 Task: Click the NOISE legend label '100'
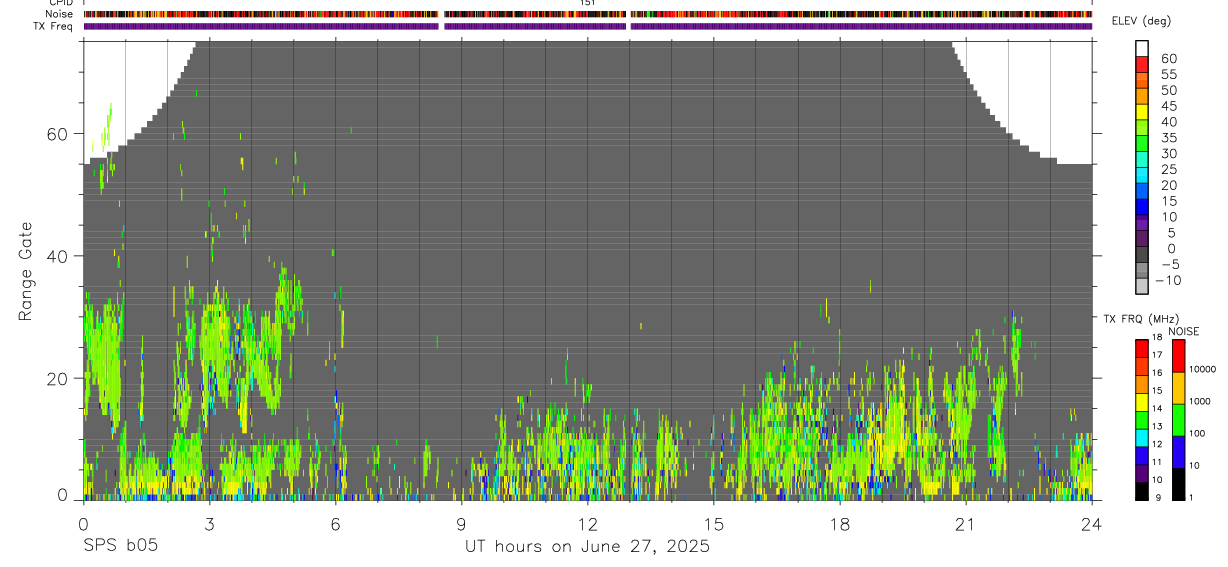[1197, 433]
